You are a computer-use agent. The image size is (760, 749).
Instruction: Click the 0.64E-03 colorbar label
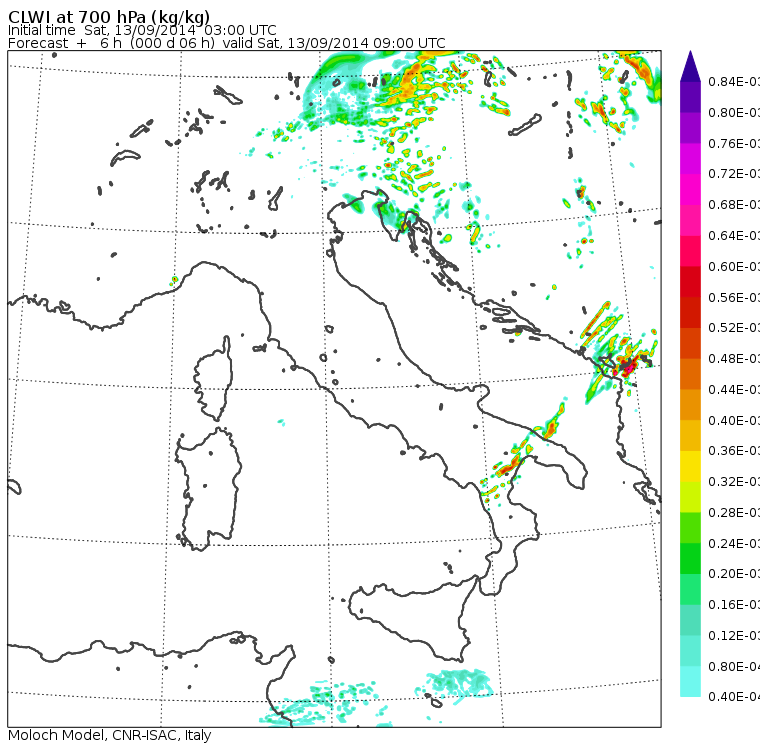[x=734, y=236]
